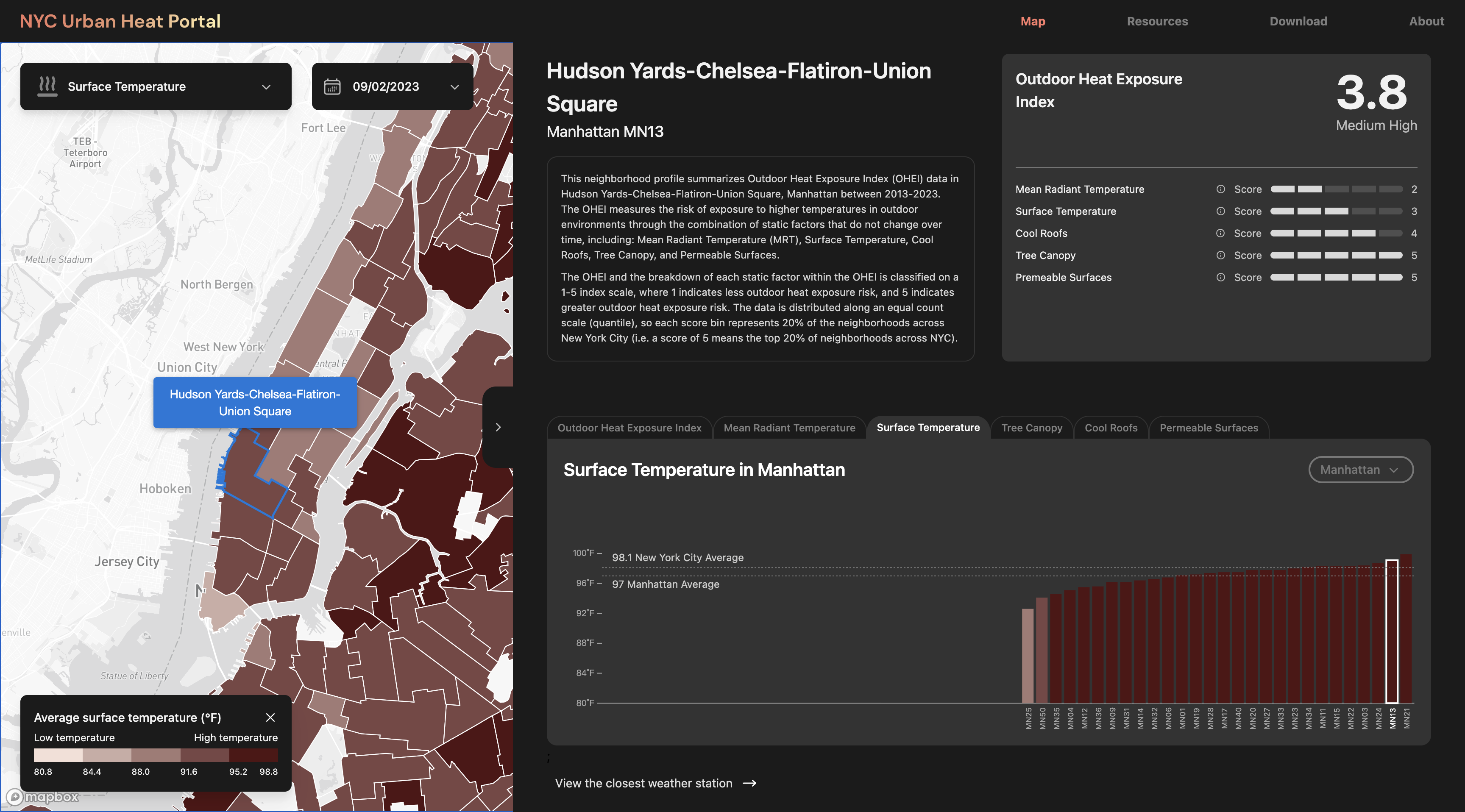Click the surface temperature heat waves icon
This screenshot has width=1465, height=812.
47,86
